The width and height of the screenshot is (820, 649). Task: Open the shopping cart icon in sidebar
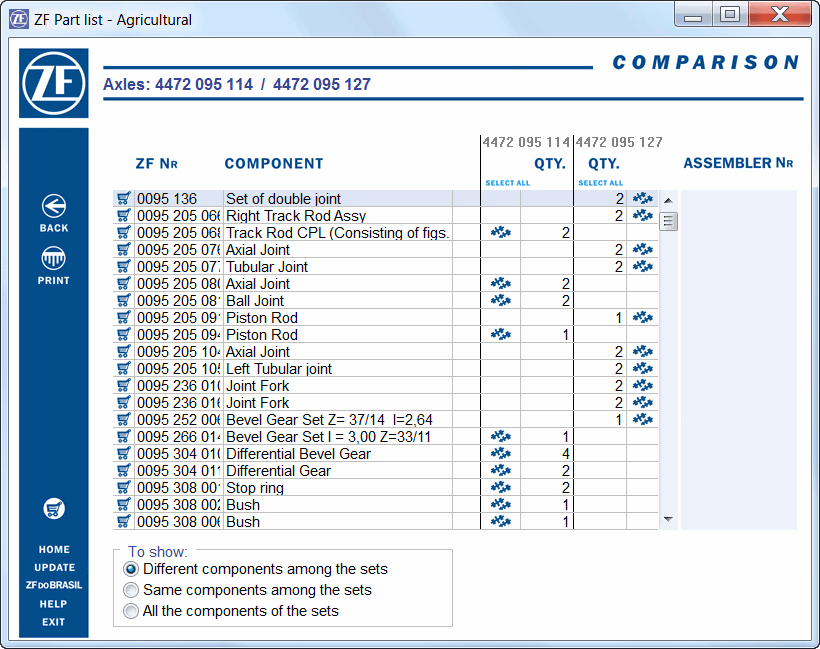[54, 509]
